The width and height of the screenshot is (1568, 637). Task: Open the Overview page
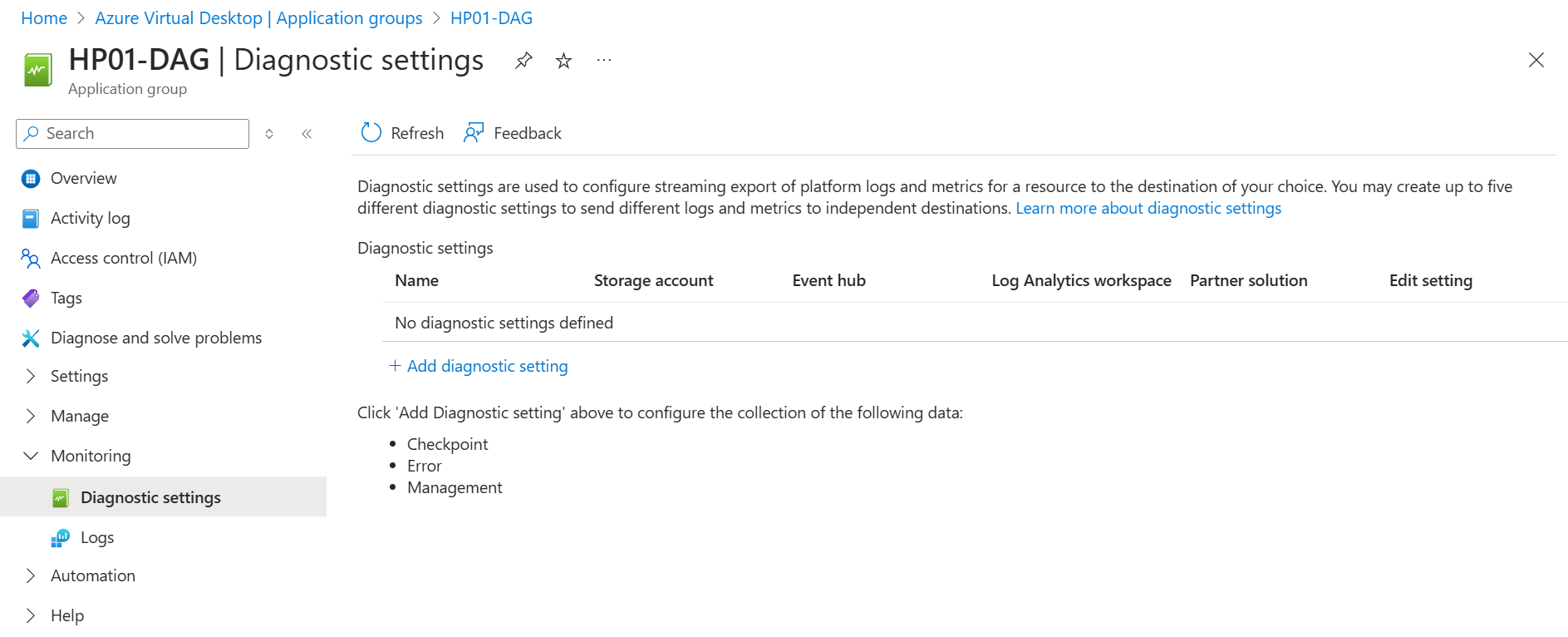tap(84, 179)
